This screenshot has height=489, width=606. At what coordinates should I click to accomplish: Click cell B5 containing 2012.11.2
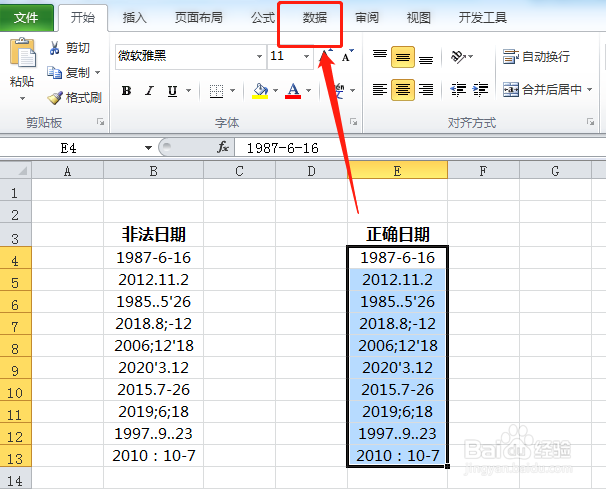[x=153, y=280]
